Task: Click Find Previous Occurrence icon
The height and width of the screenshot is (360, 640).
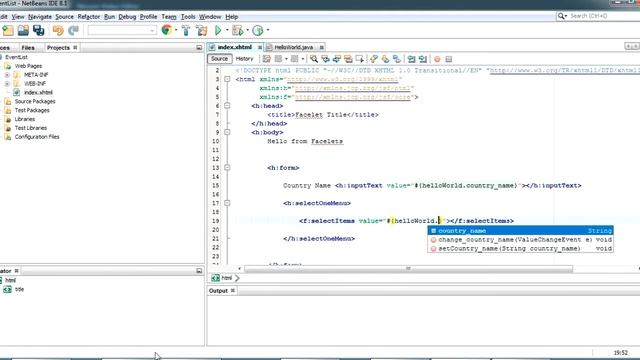Action: coord(325,59)
